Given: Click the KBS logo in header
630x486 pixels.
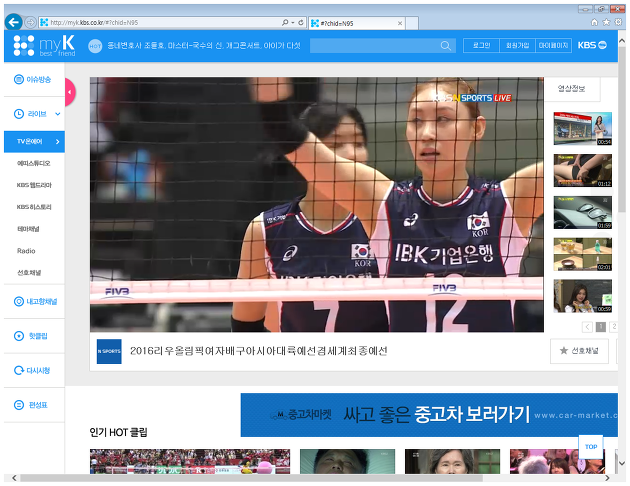Looking at the screenshot, I should (592, 45).
